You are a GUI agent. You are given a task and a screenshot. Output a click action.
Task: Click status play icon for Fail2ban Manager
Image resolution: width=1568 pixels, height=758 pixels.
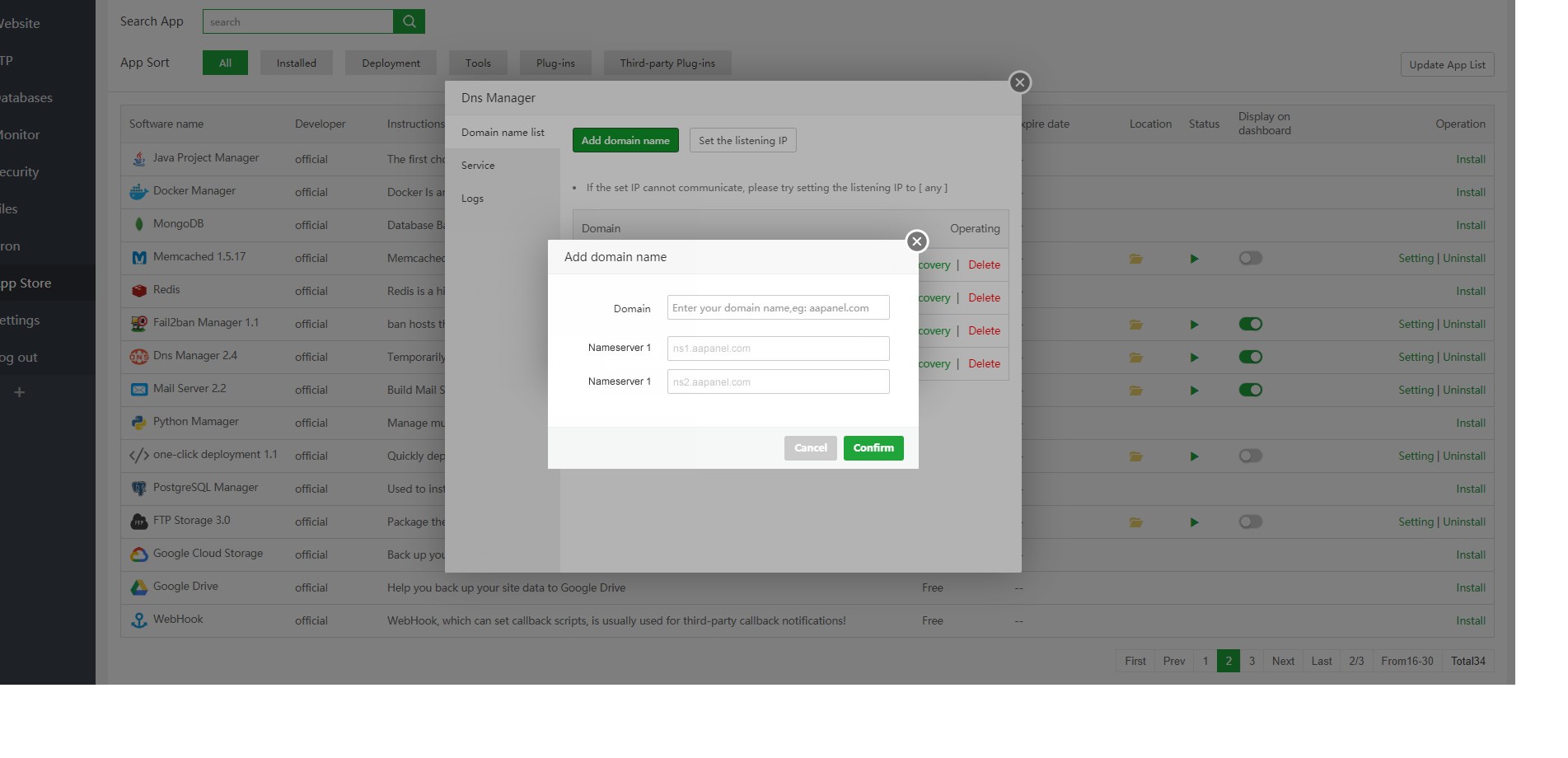[1194, 325]
